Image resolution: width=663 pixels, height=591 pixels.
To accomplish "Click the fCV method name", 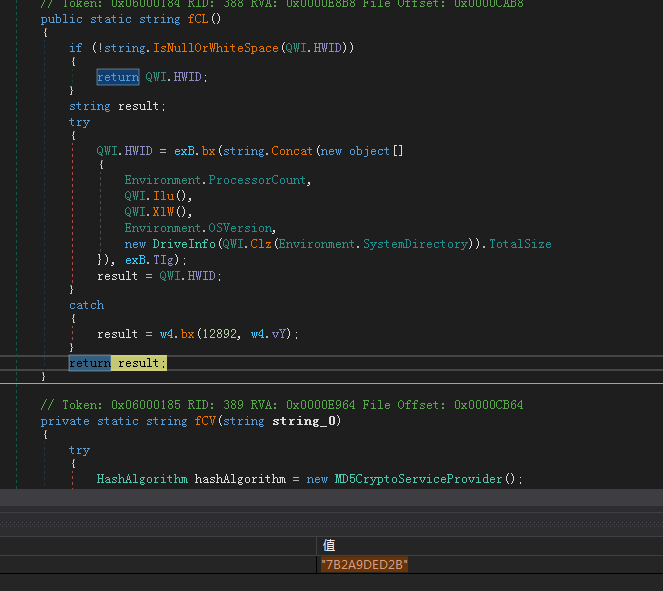I will [205, 421].
